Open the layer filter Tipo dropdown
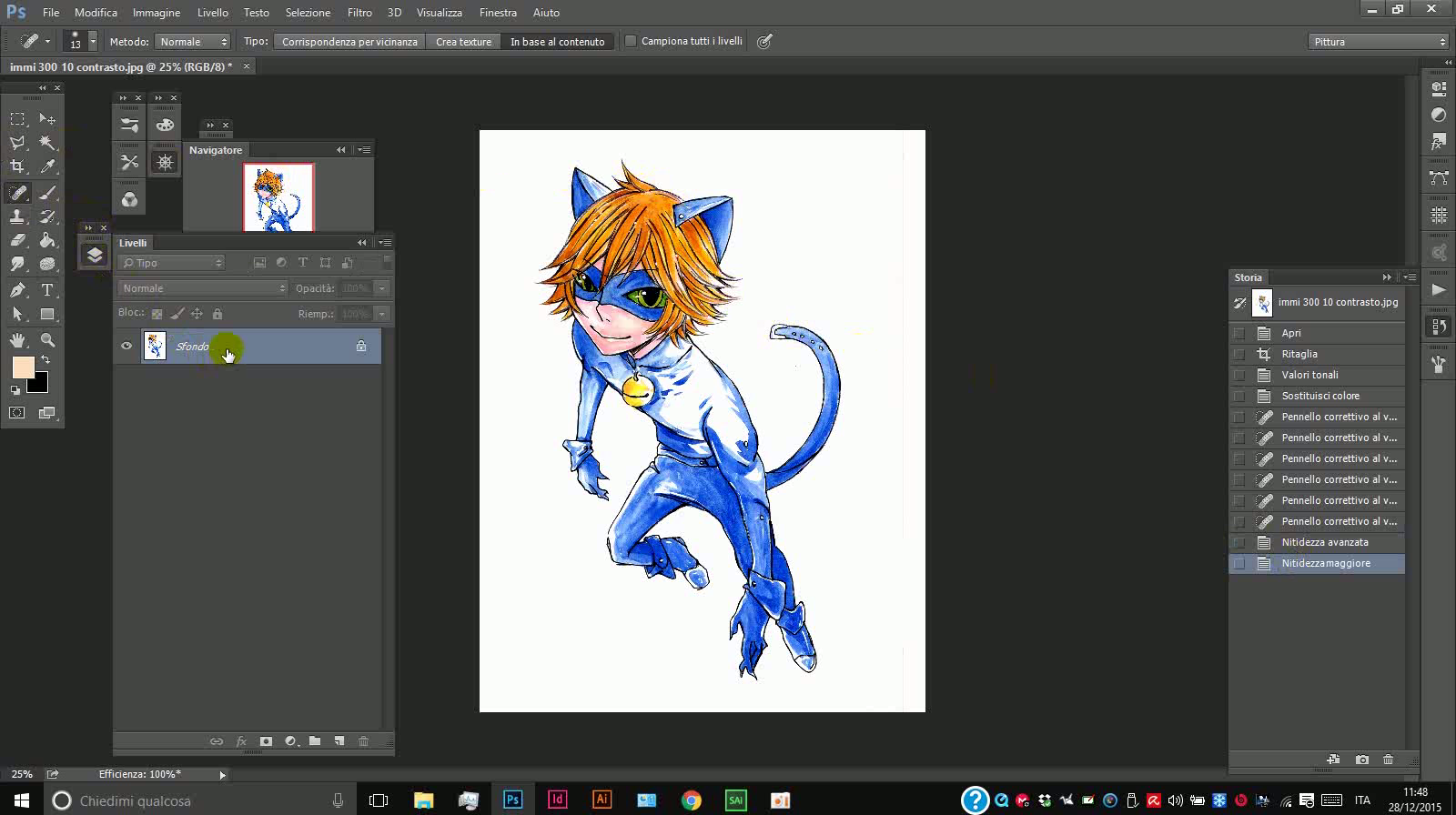This screenshot has height=815, width=1456. [172, 263]
